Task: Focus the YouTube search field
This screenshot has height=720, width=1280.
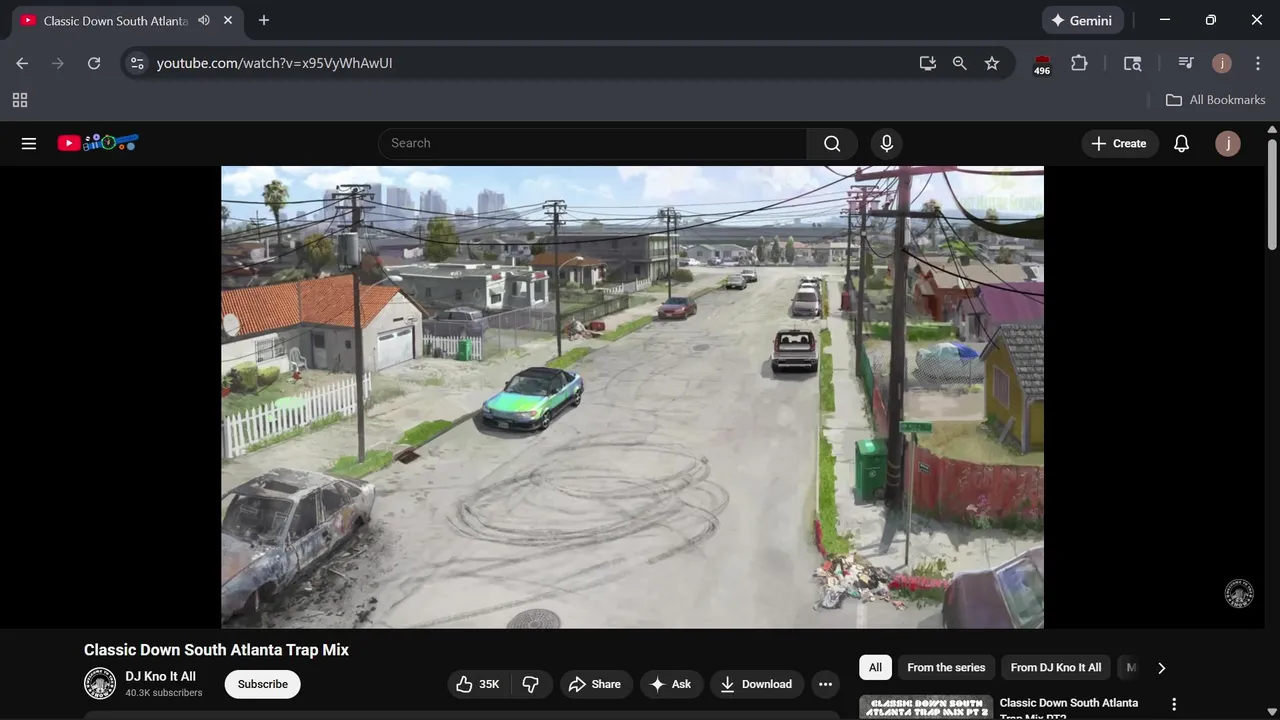Action: 593,143
